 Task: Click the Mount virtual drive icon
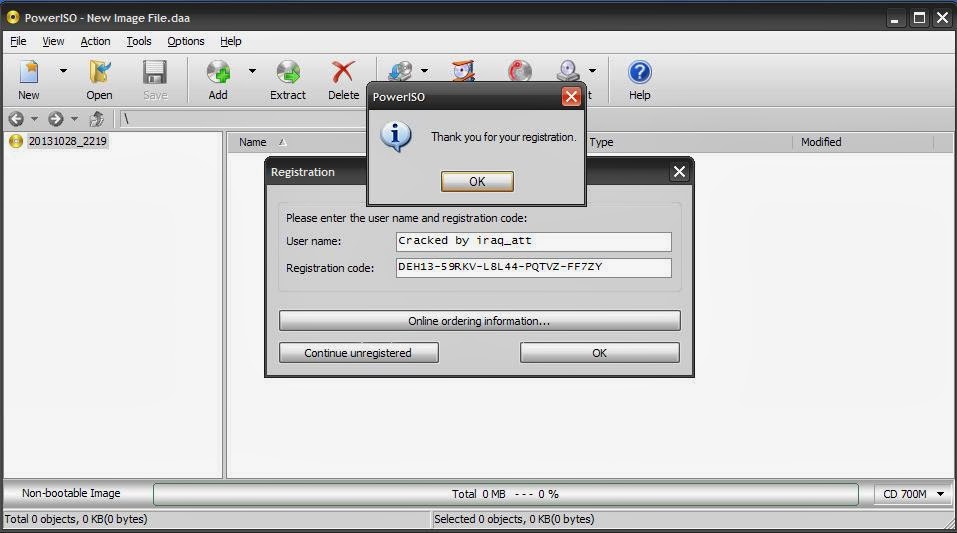pyautogui.click(x=568, y=71)
